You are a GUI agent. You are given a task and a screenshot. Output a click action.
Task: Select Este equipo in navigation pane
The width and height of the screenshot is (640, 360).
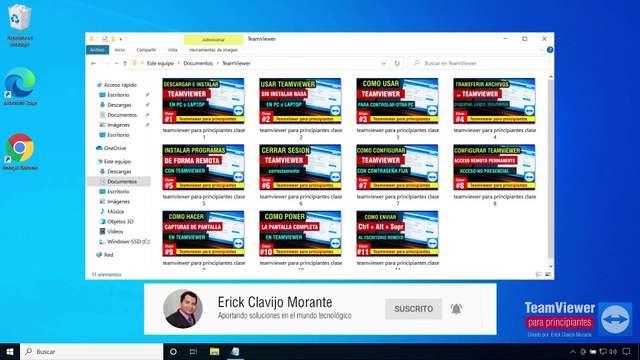point(117,162)
